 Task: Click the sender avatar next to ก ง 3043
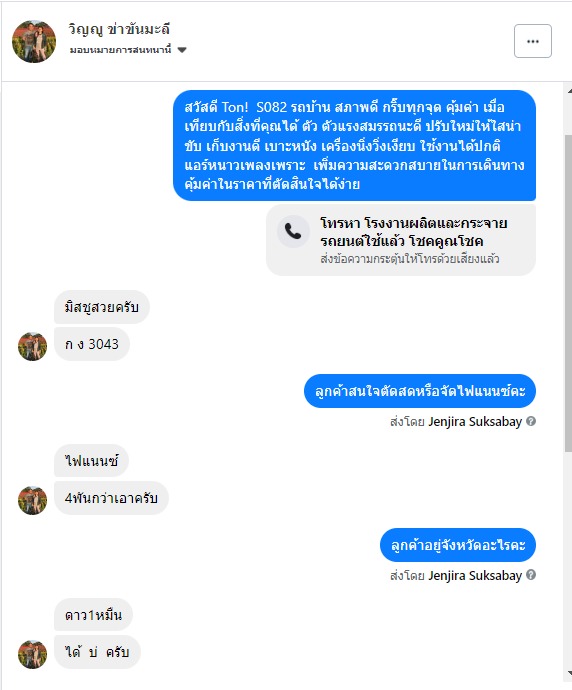point(33,347)
